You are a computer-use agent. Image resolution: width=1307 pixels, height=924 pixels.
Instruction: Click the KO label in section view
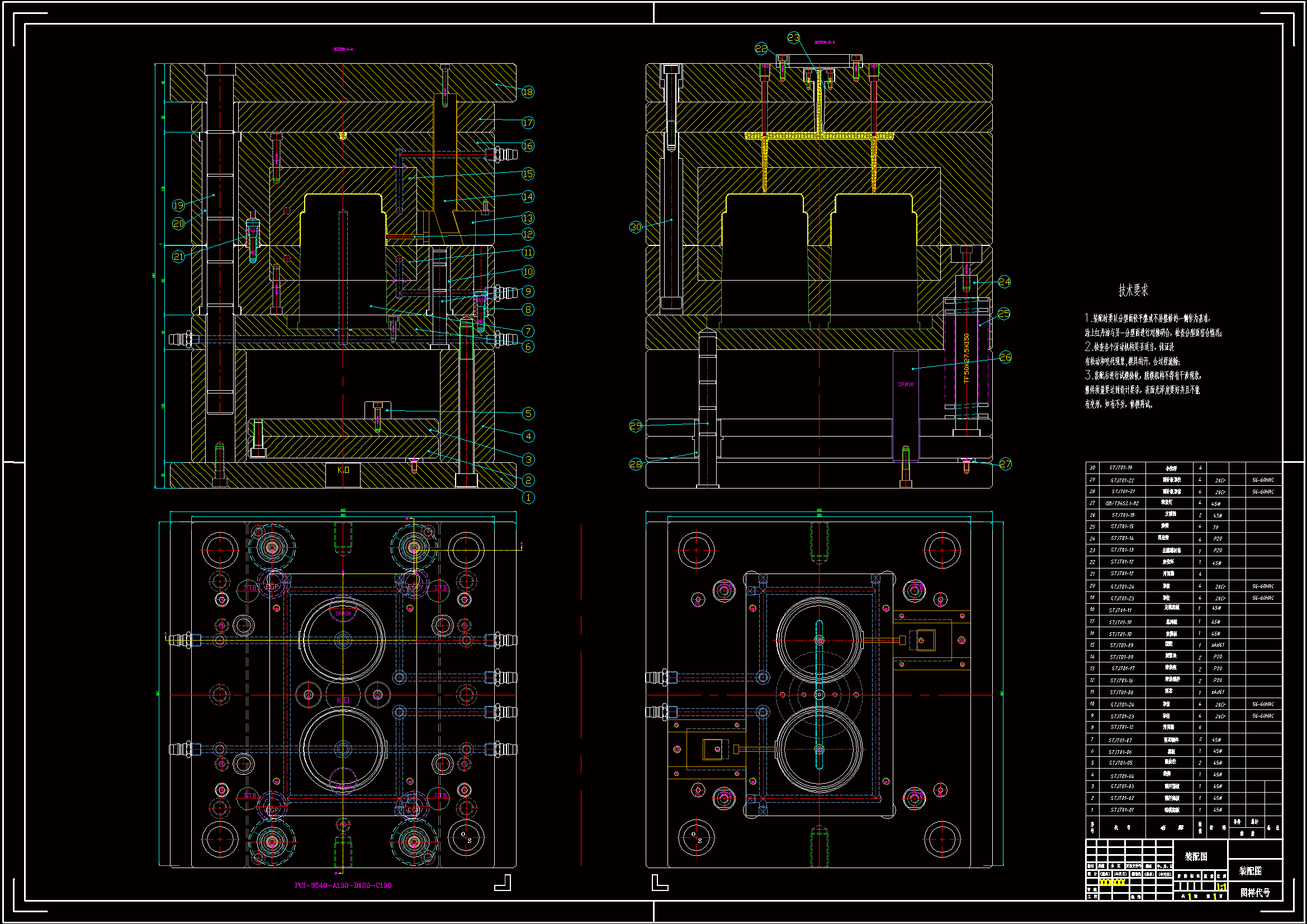343,470
